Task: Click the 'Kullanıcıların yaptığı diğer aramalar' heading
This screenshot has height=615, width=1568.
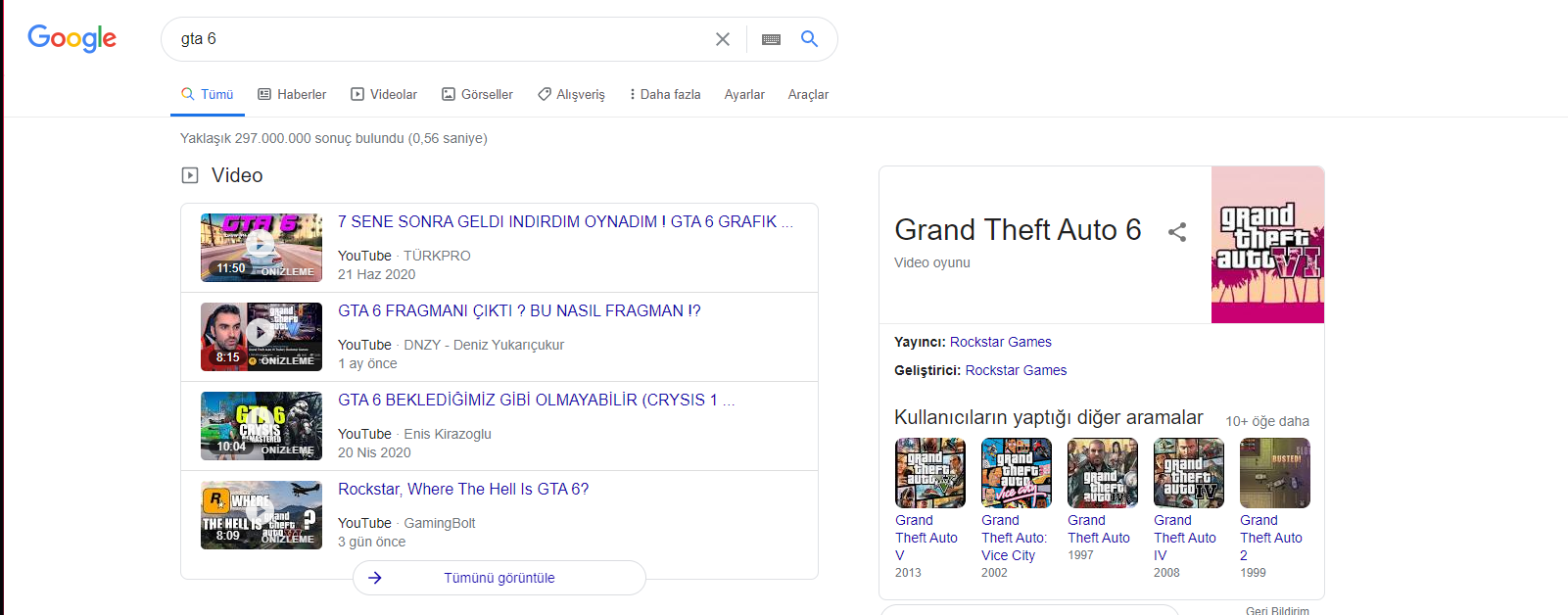Action: (1049, 417)
